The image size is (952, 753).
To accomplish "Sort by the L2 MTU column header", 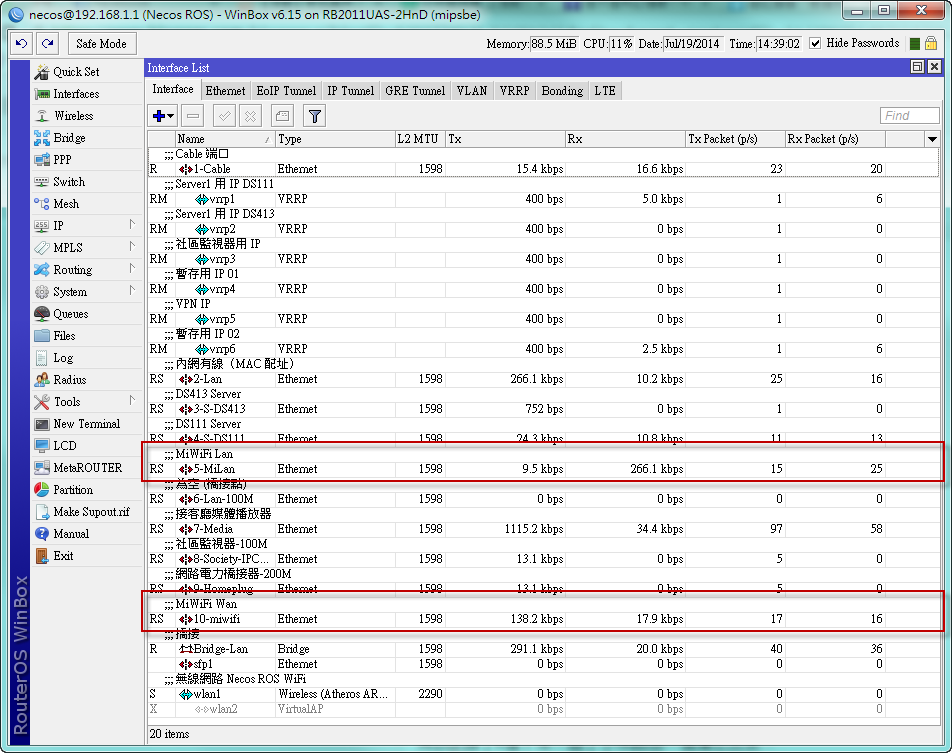I will point(420,139).
